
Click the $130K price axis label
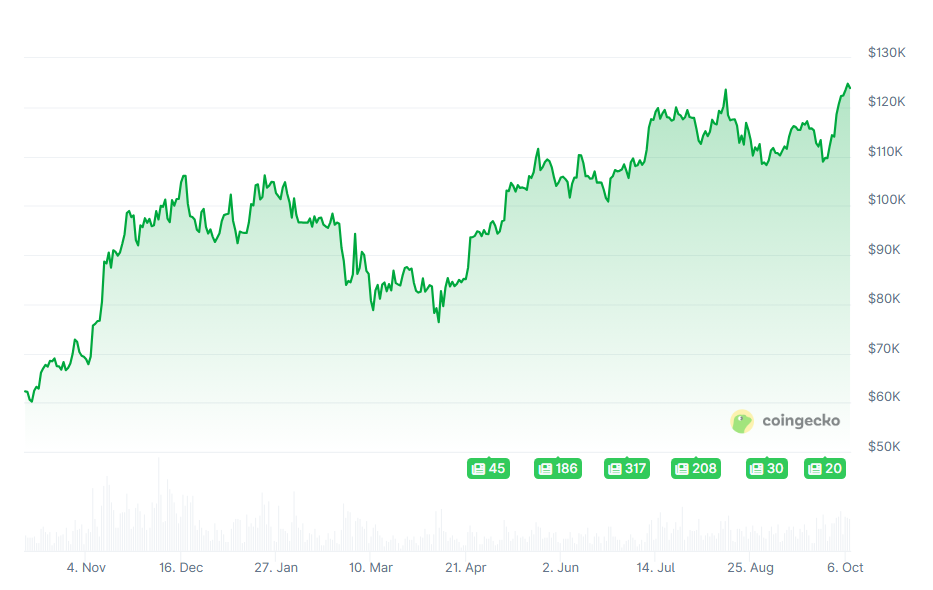tap(886, 52)
